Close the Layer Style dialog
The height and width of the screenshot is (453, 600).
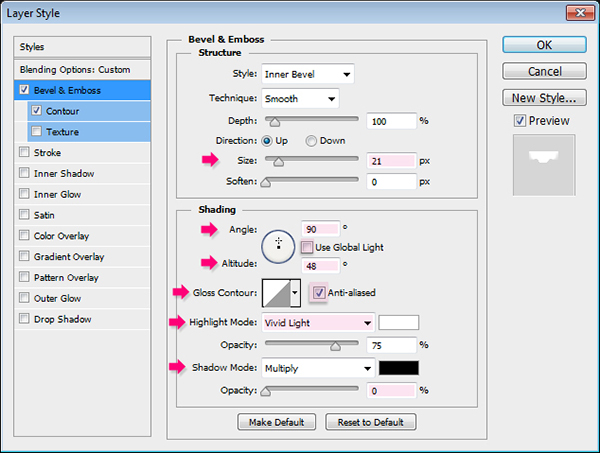(x=580, y=13)
